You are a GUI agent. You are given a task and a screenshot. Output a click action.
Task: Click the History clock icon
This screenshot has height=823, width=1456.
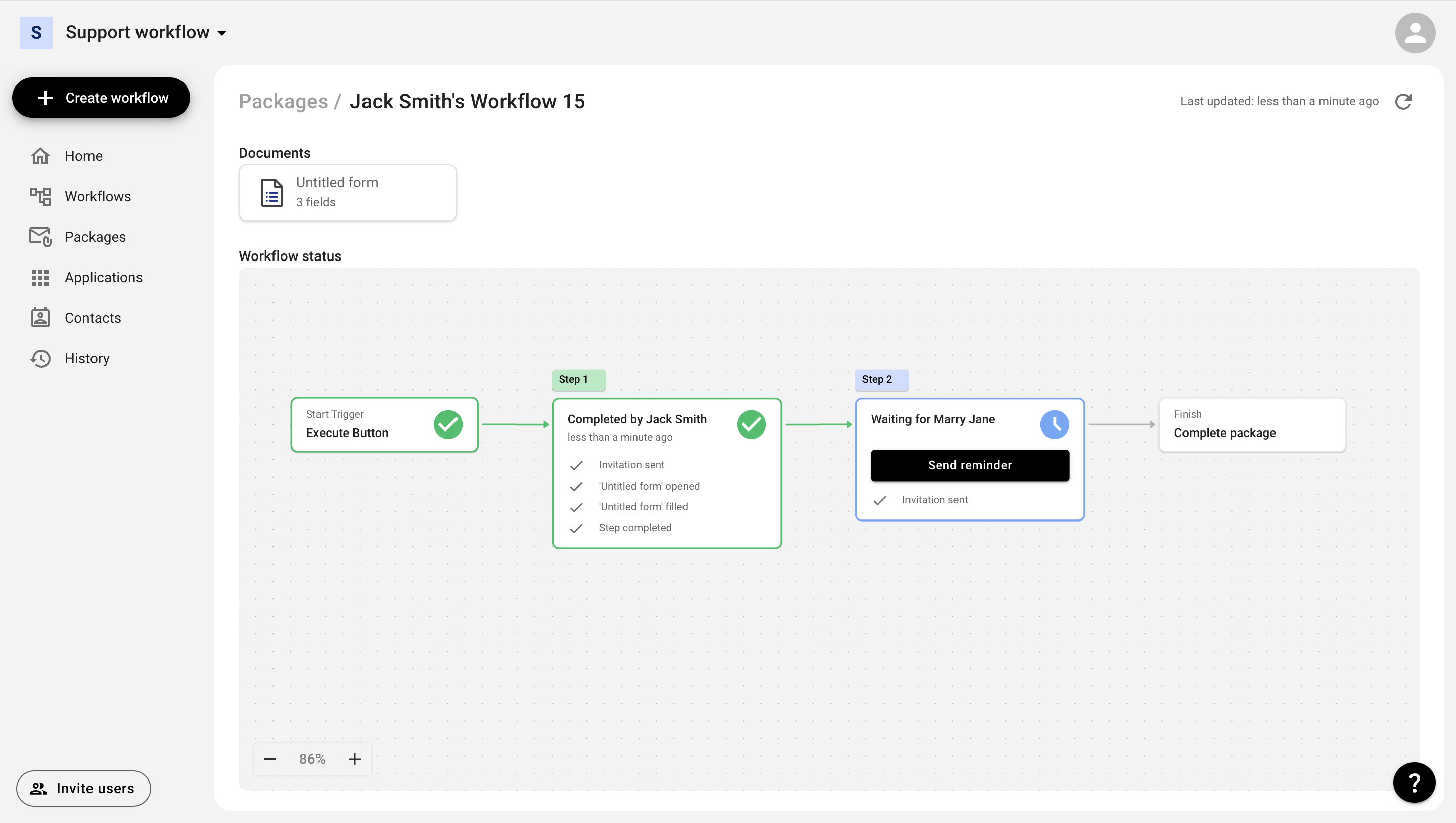40,359
